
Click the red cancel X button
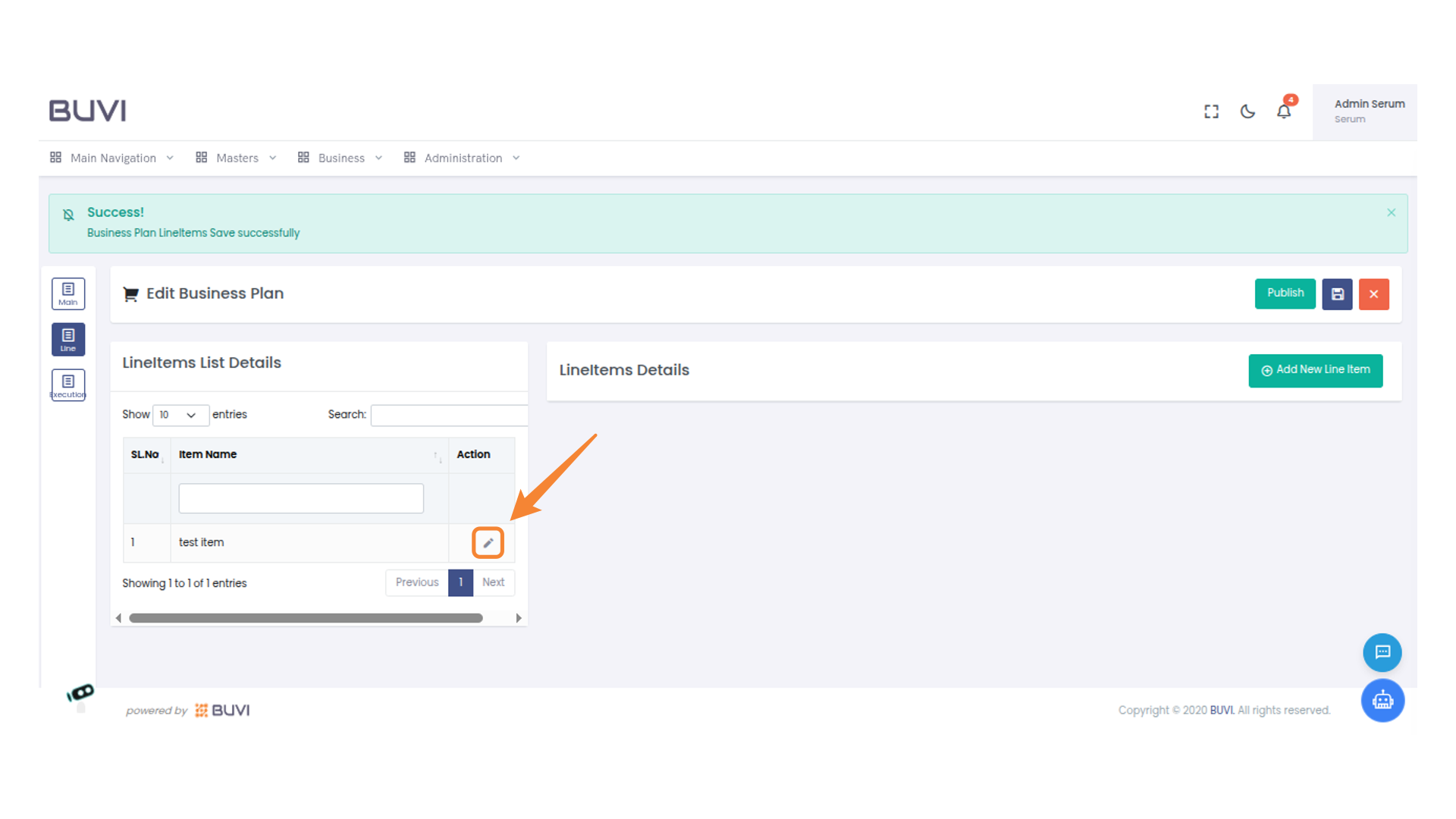click(1373, 294)
